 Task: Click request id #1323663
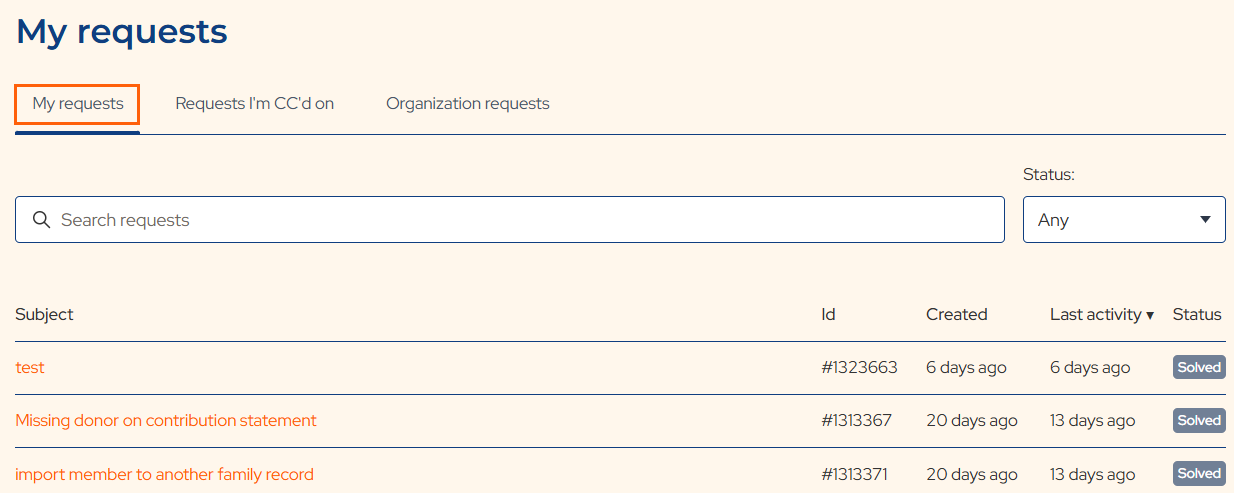(859, 367)
